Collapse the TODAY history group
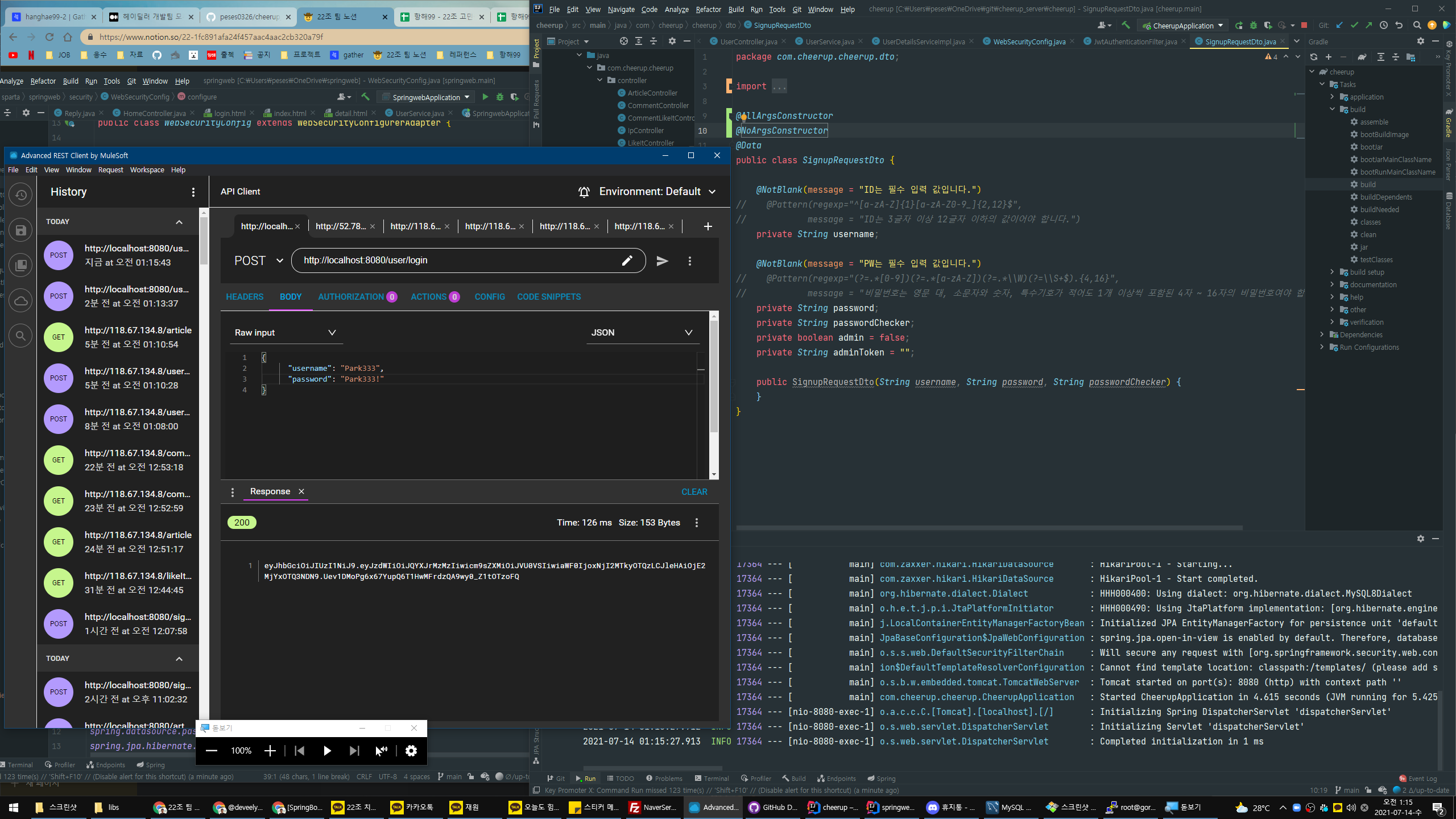 click(x=179, y=222)
